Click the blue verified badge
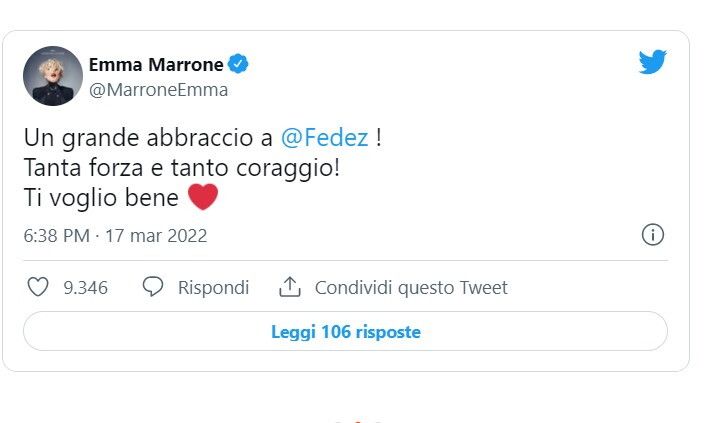This screenshot has height=423, width=718. (239, 65)
